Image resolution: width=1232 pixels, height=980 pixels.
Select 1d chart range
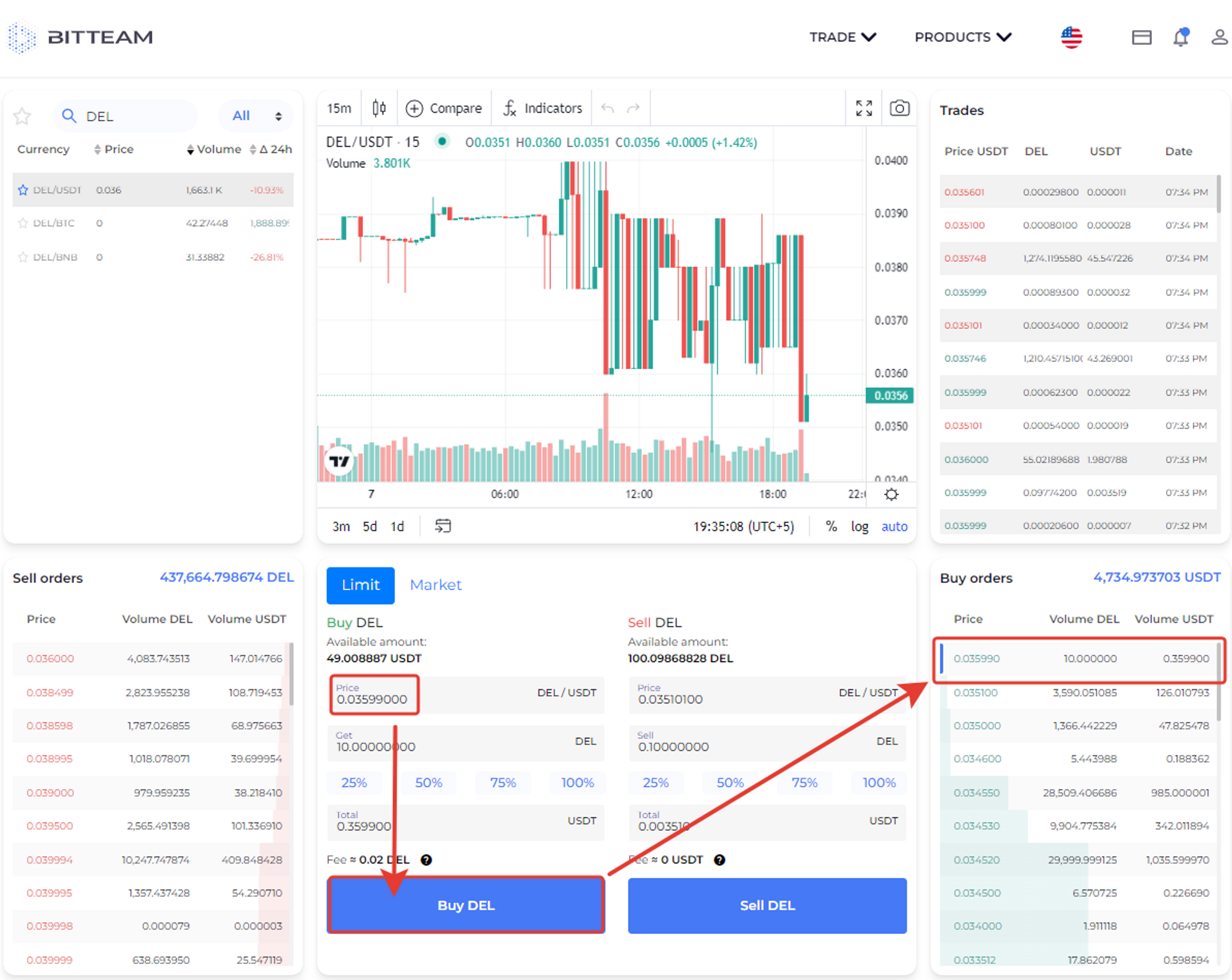click(x=397, y=527)
